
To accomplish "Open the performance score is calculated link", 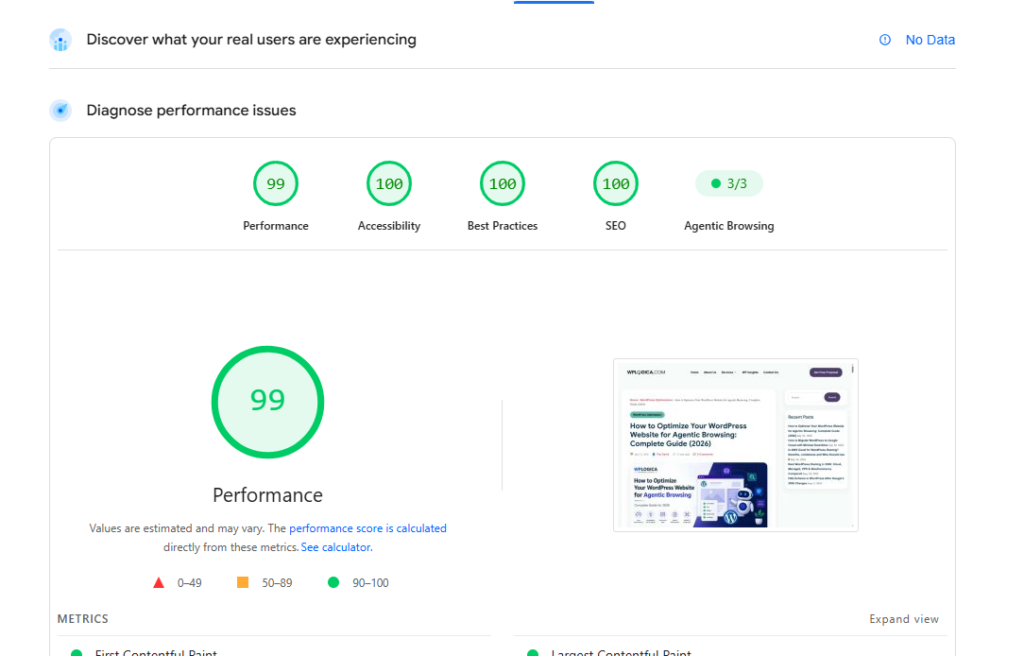I will tap(368, 528).
